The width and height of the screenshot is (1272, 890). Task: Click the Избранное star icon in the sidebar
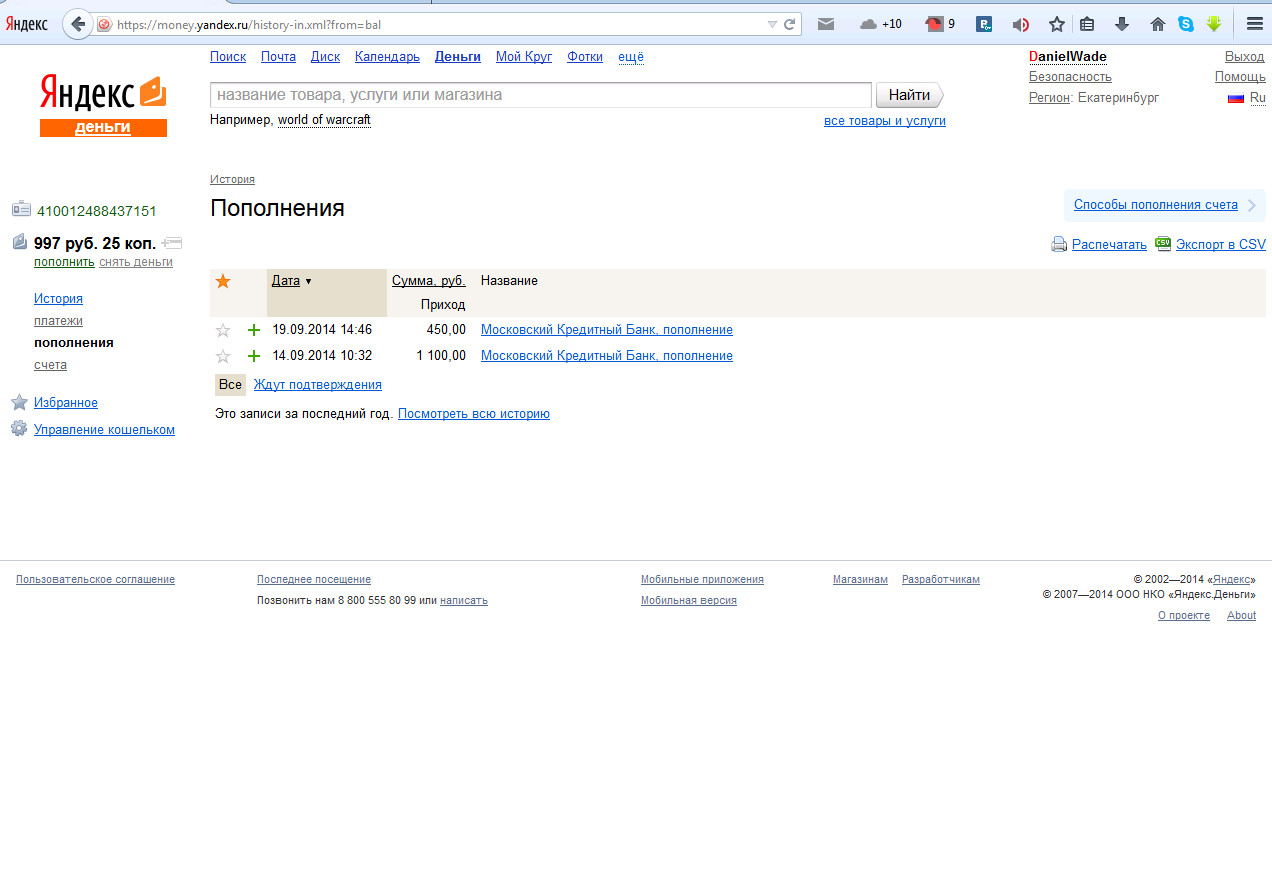point(19,402)
